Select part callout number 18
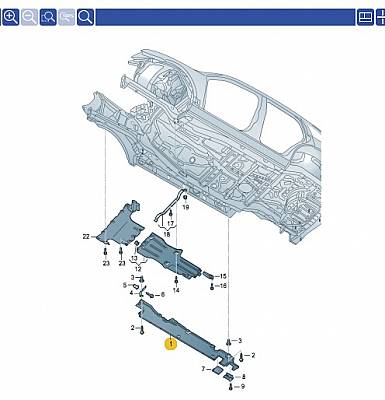This screenshot has width=385, height=400. [x=167, y=234]
